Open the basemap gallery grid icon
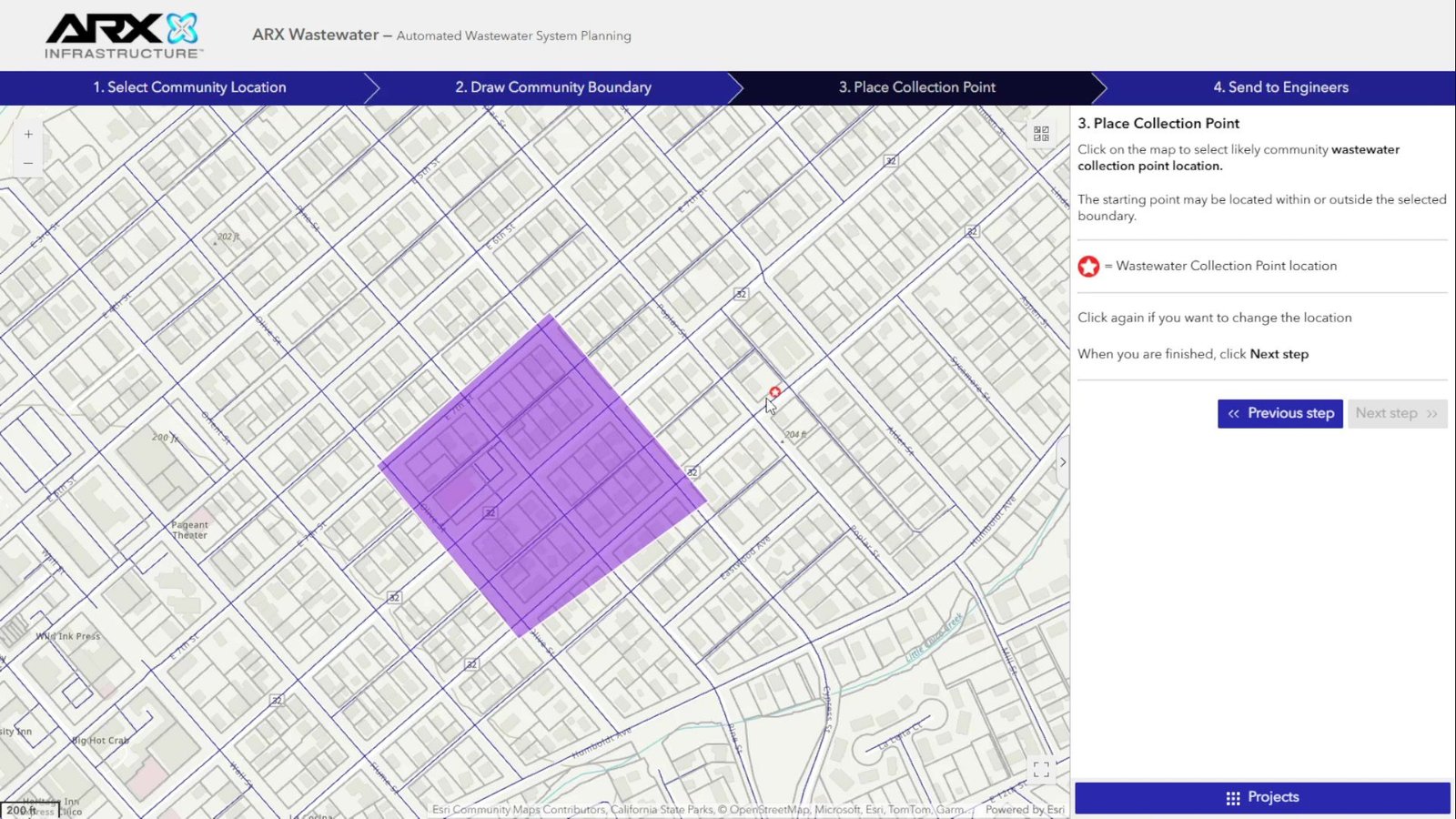This screenshot has width=1456, height=819. [1041, 134]
